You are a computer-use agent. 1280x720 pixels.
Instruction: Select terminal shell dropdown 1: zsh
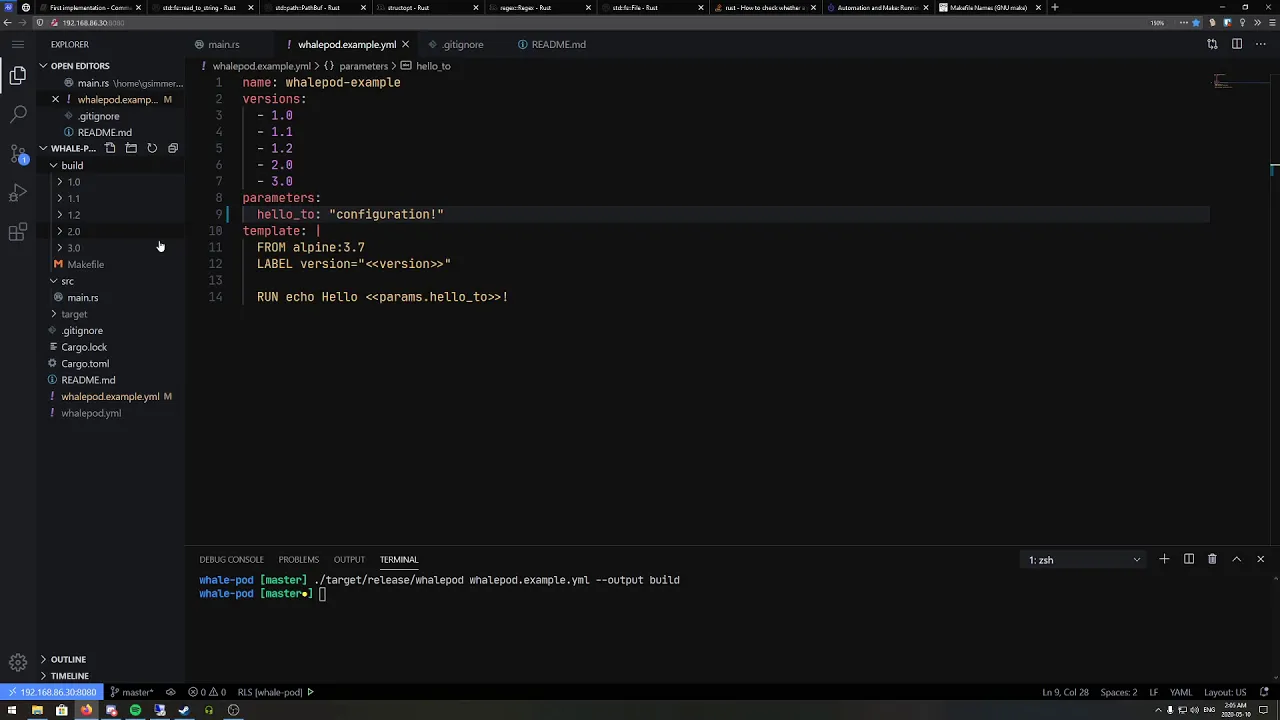click(1084, 560)
